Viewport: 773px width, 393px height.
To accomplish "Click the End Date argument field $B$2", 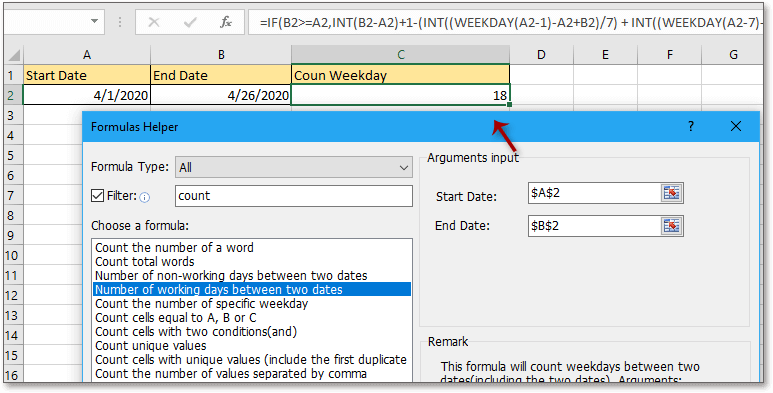I will (x=595, y=226).
